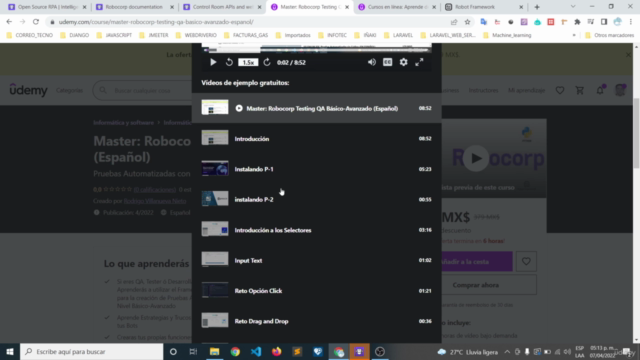This screenshot has height=360, width=640.
Task: Click the Reto Drag and Drop thumbnail
Action: coord(215,321)
